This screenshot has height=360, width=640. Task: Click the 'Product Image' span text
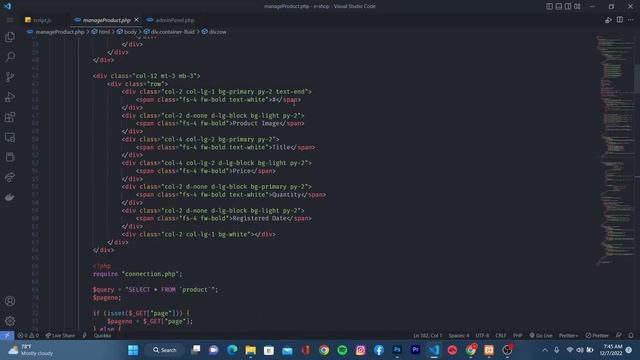click(256, 123)
